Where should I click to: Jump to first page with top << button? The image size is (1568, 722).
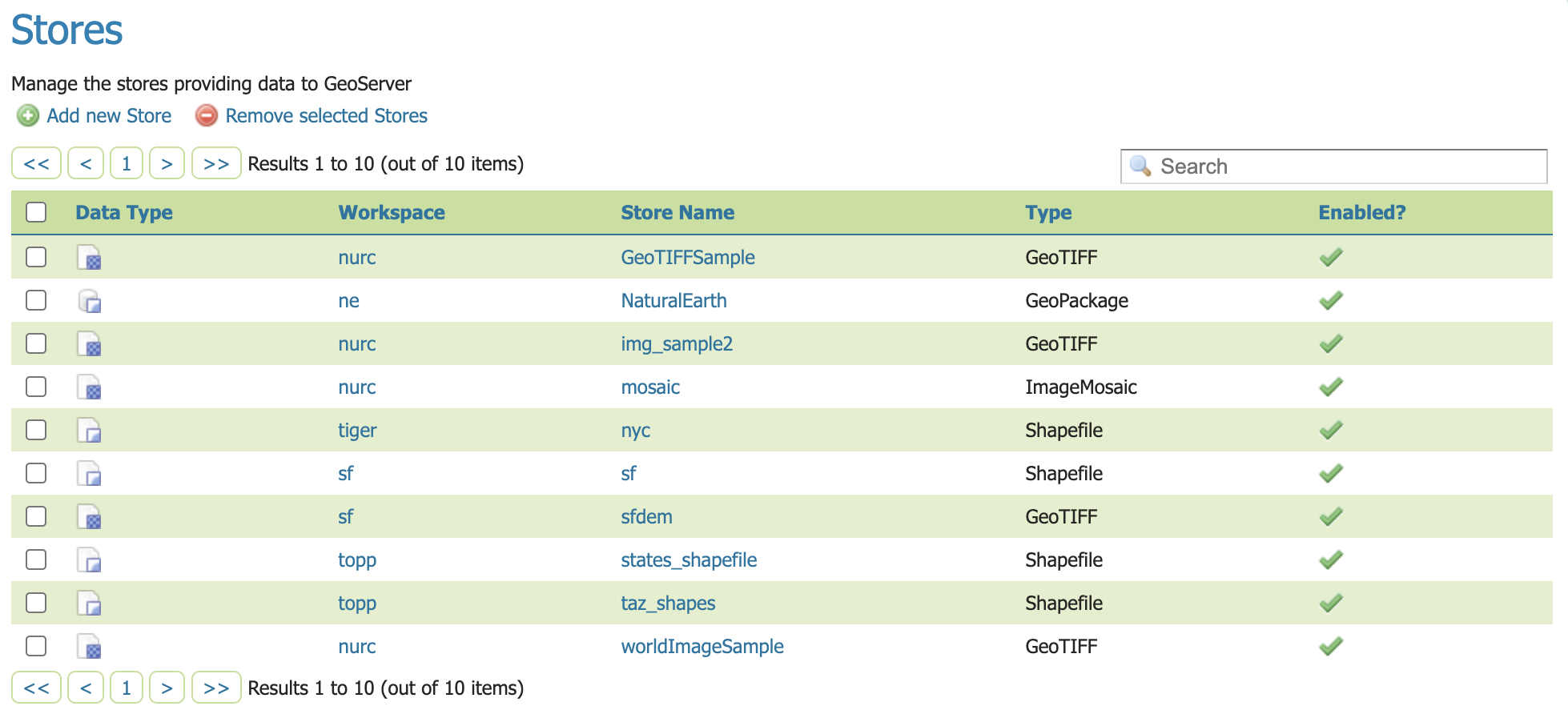[x=36, y=164]
